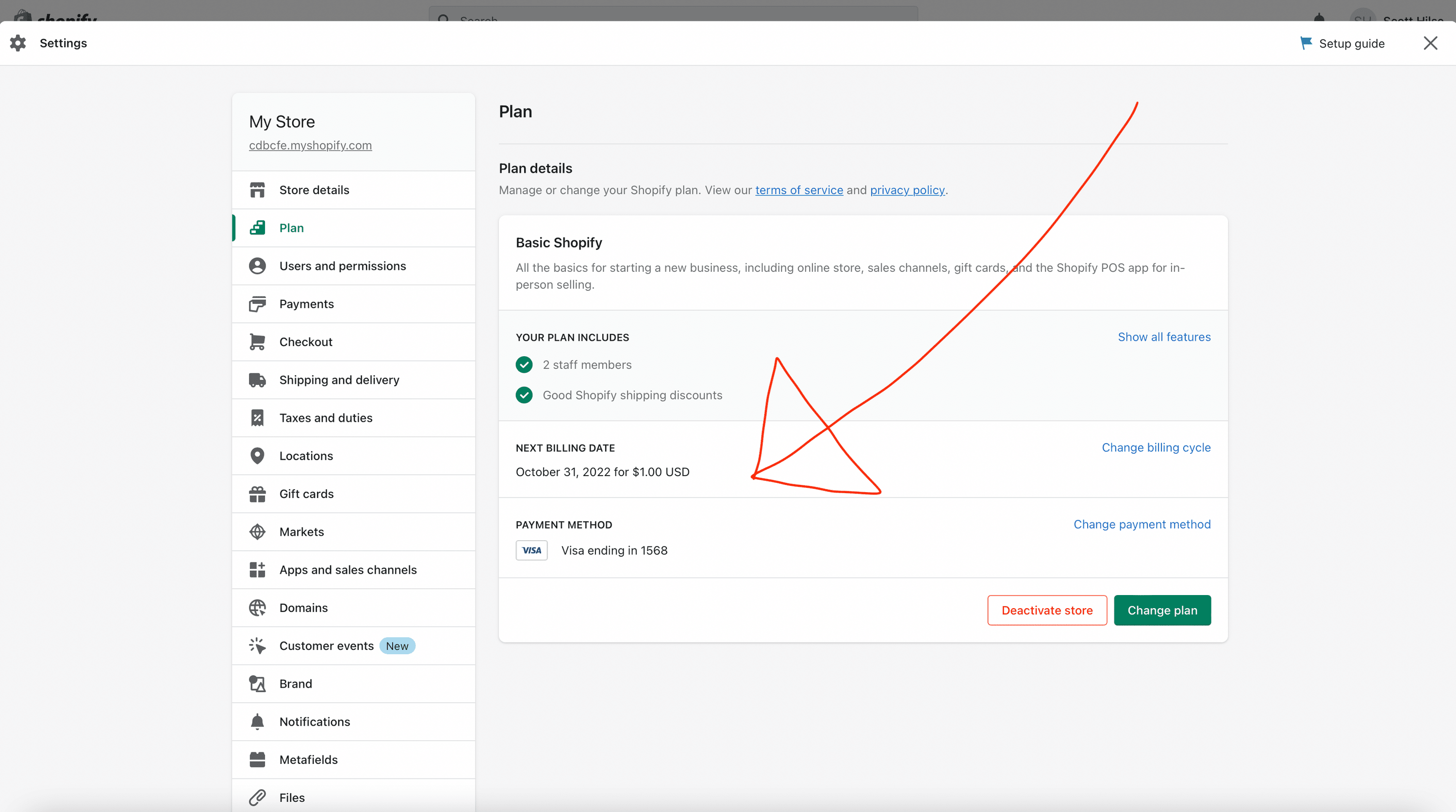Open Checkout settings
Image resolution: width=1456 pixels, height=812 pixels.
(x=353, y=342)
